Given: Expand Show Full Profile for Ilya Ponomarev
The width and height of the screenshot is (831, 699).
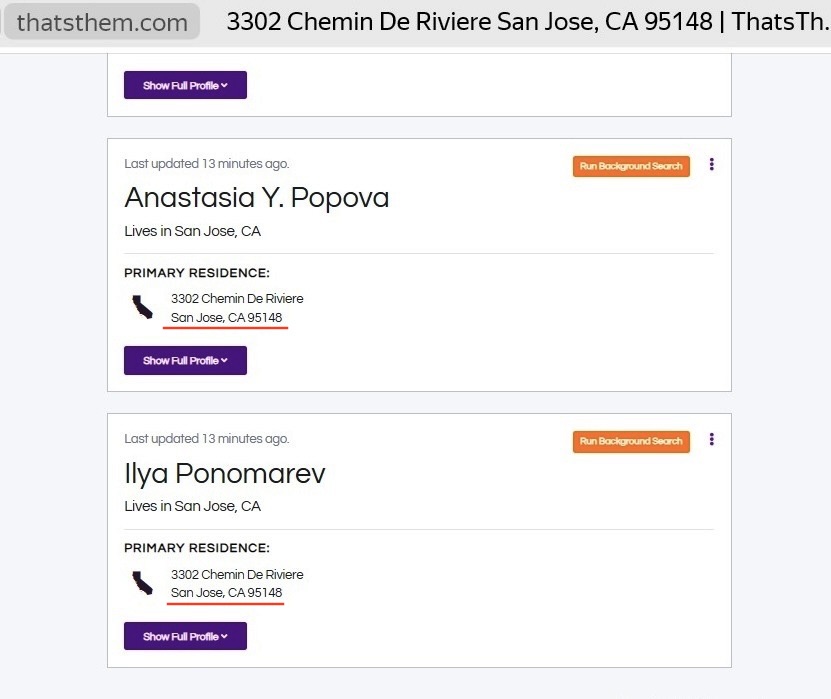Looking at the screenshot, I should 185,636.
